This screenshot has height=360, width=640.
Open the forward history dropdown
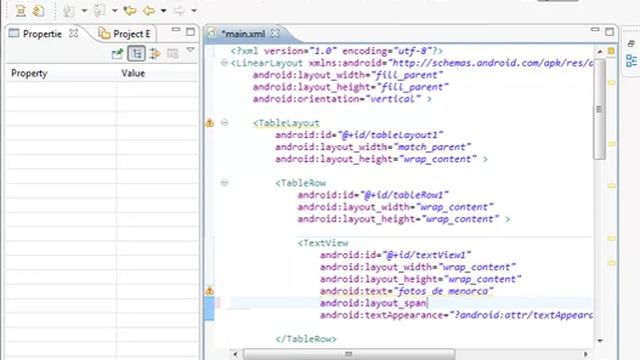(x=194, y=11)
